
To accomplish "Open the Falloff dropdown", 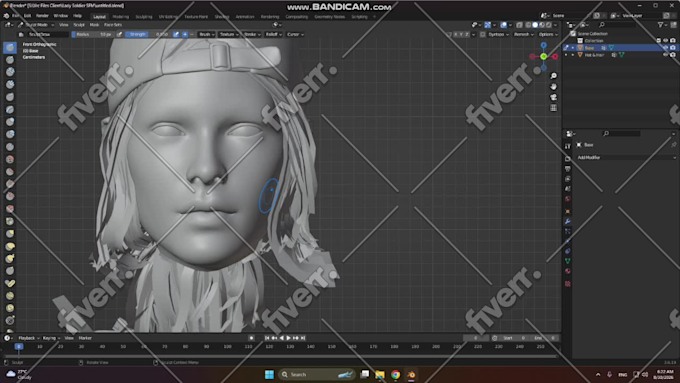I will pos(274,34).
